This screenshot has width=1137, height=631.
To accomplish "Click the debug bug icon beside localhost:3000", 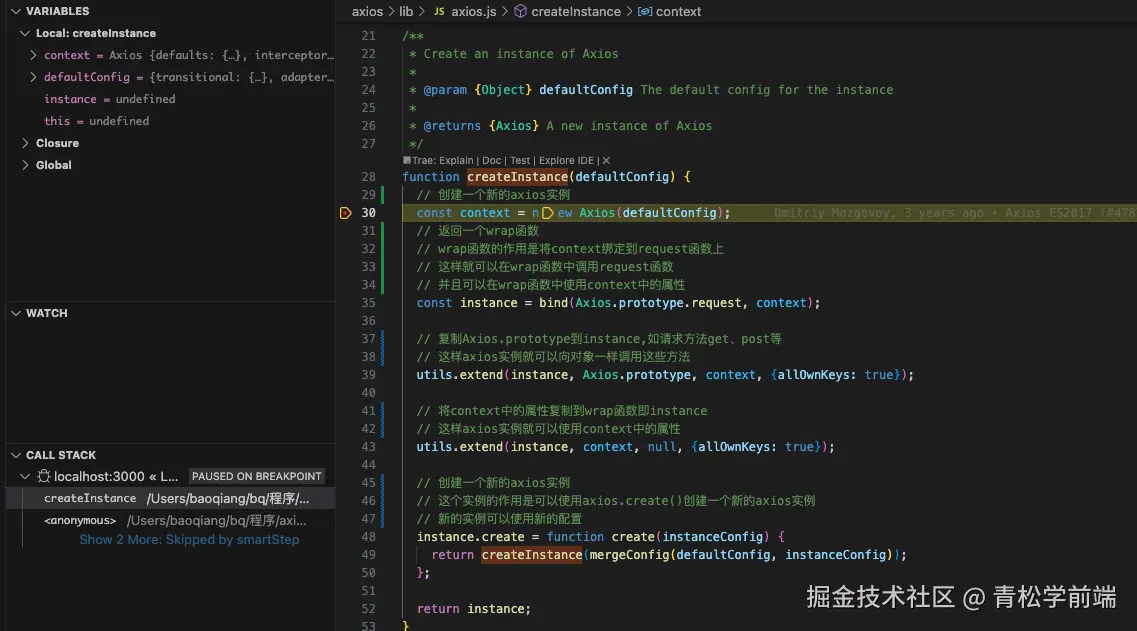I will (x=44, y=477).
